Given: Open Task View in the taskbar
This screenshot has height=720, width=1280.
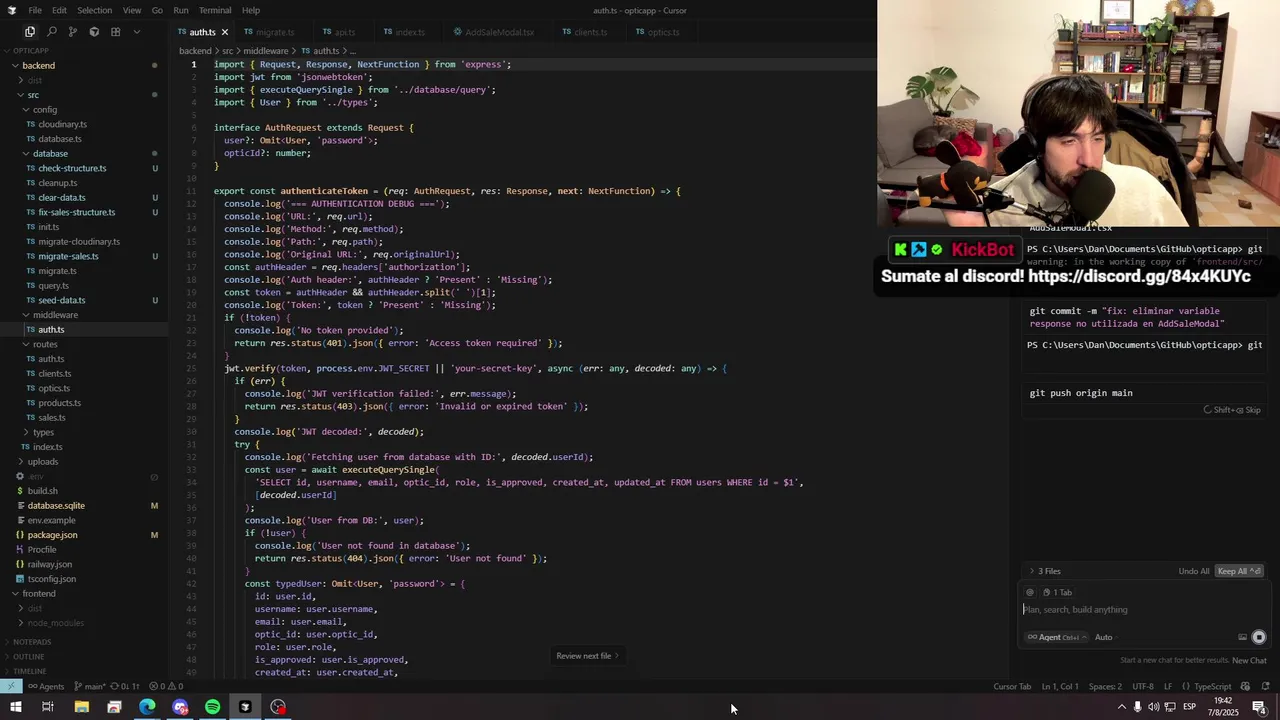Looking at the screenshot, I should tap(47, 707).
